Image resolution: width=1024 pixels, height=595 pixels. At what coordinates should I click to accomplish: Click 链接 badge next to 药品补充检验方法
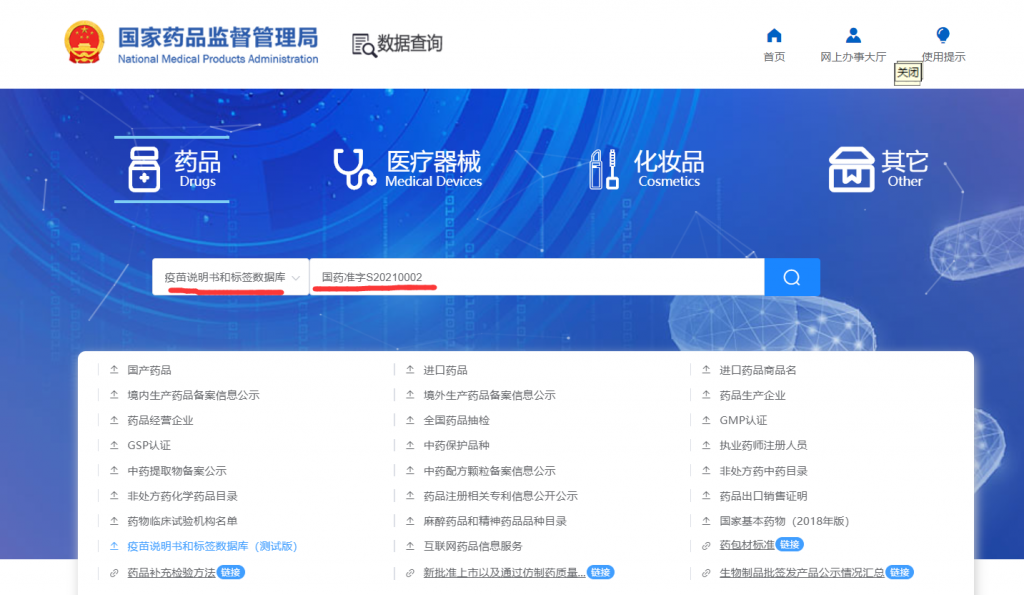point(231,572)
